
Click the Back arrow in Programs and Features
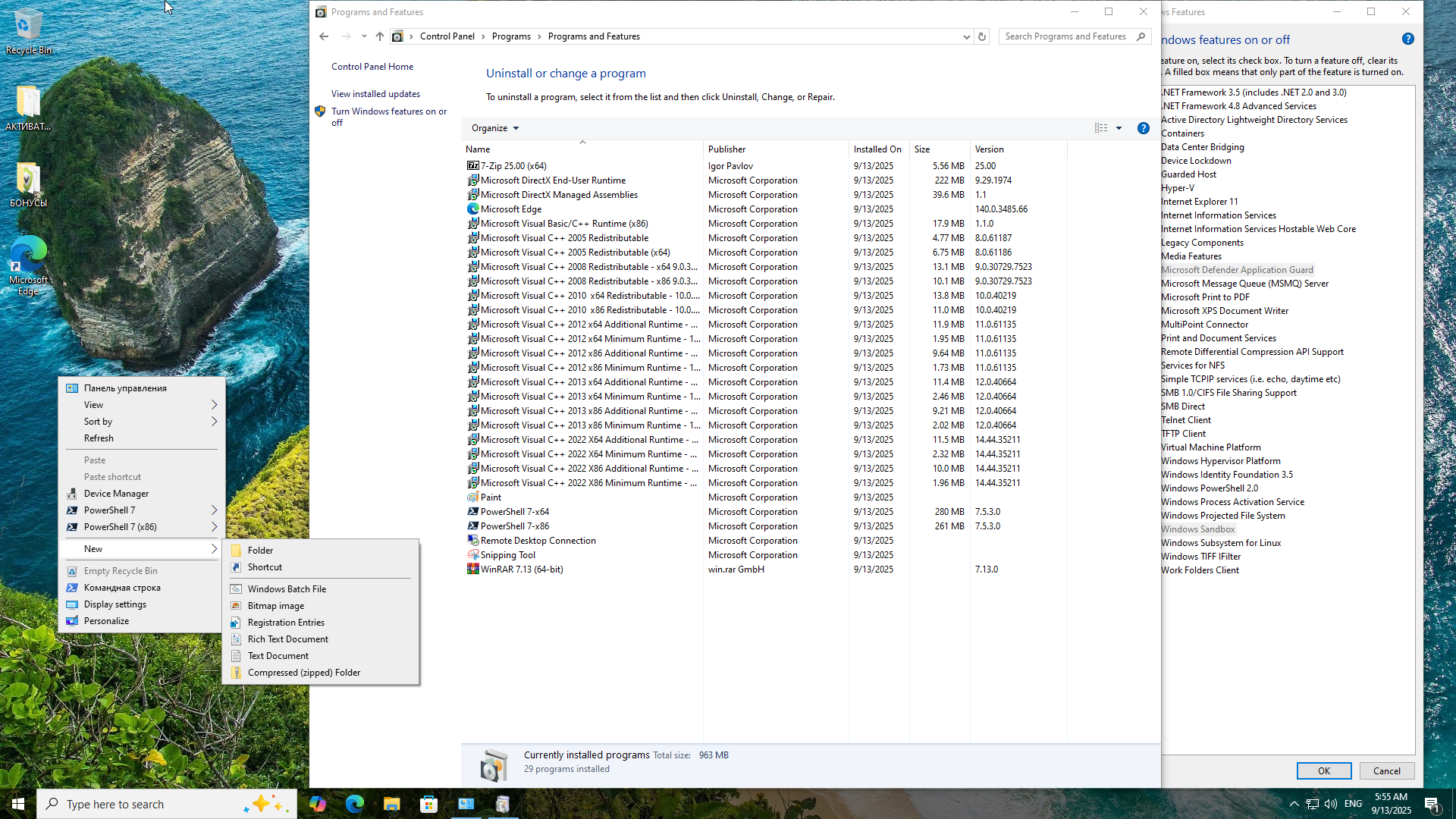324,36
